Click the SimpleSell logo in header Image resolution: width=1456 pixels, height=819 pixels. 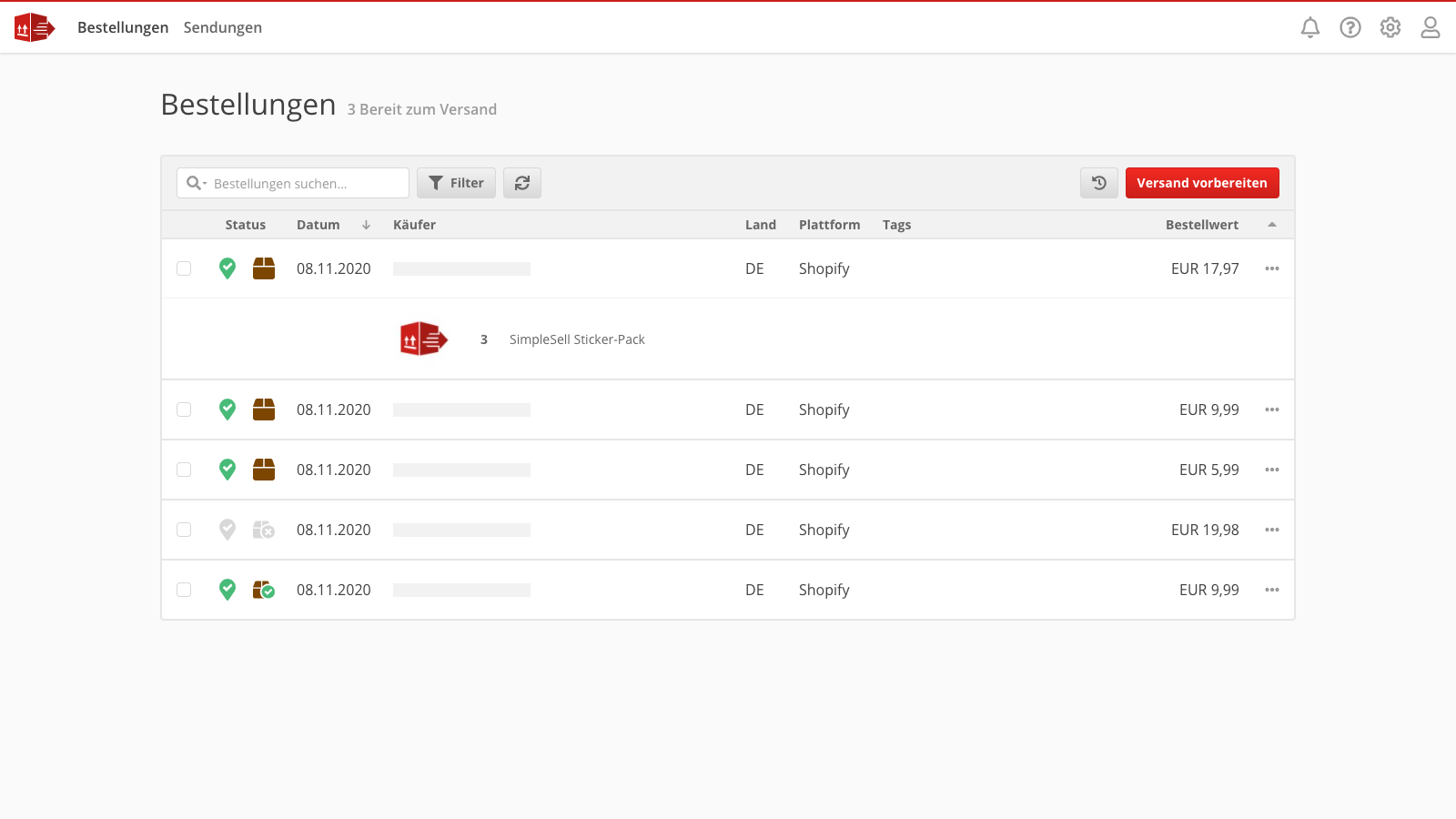35,27
